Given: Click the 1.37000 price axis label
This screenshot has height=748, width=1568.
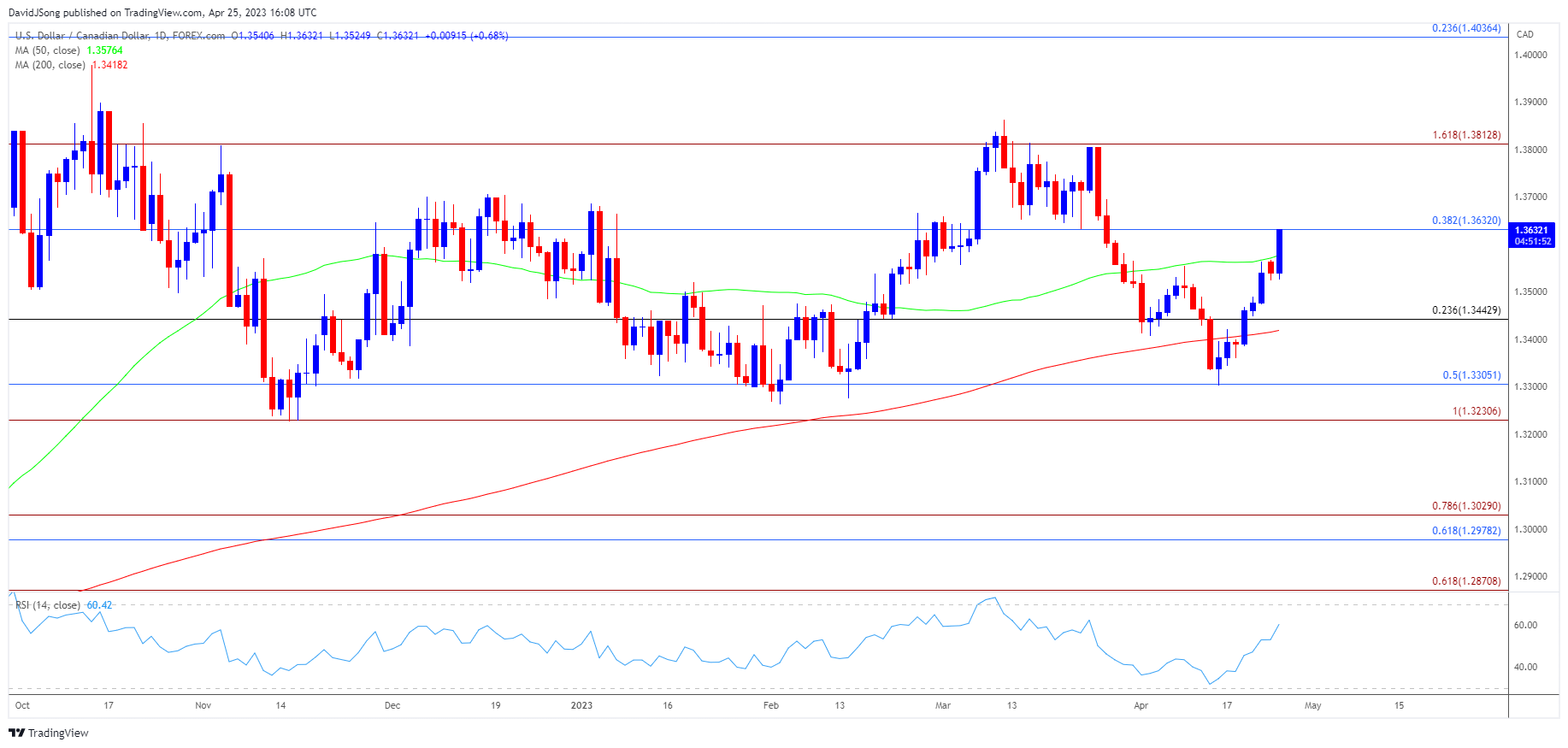Looking at the screenshot, I should tap(1530, 197).
